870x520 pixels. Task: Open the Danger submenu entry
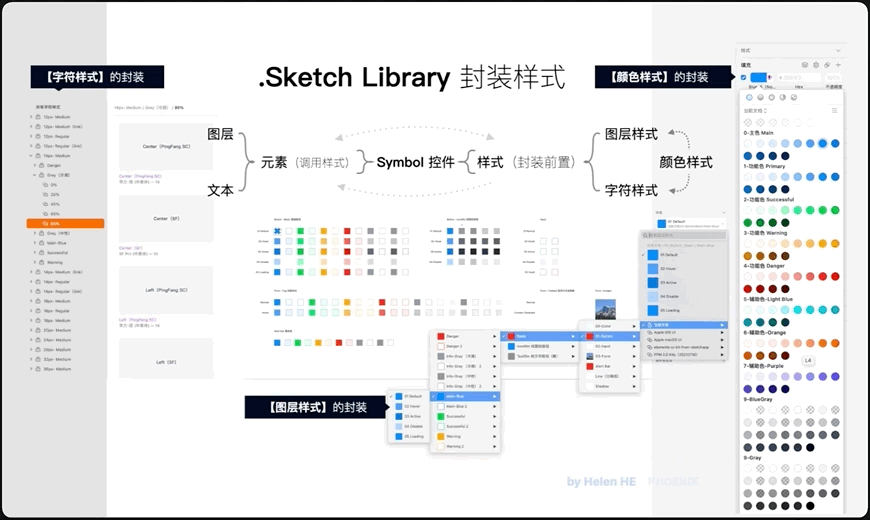pyautogui.click(x=466, y=336)
